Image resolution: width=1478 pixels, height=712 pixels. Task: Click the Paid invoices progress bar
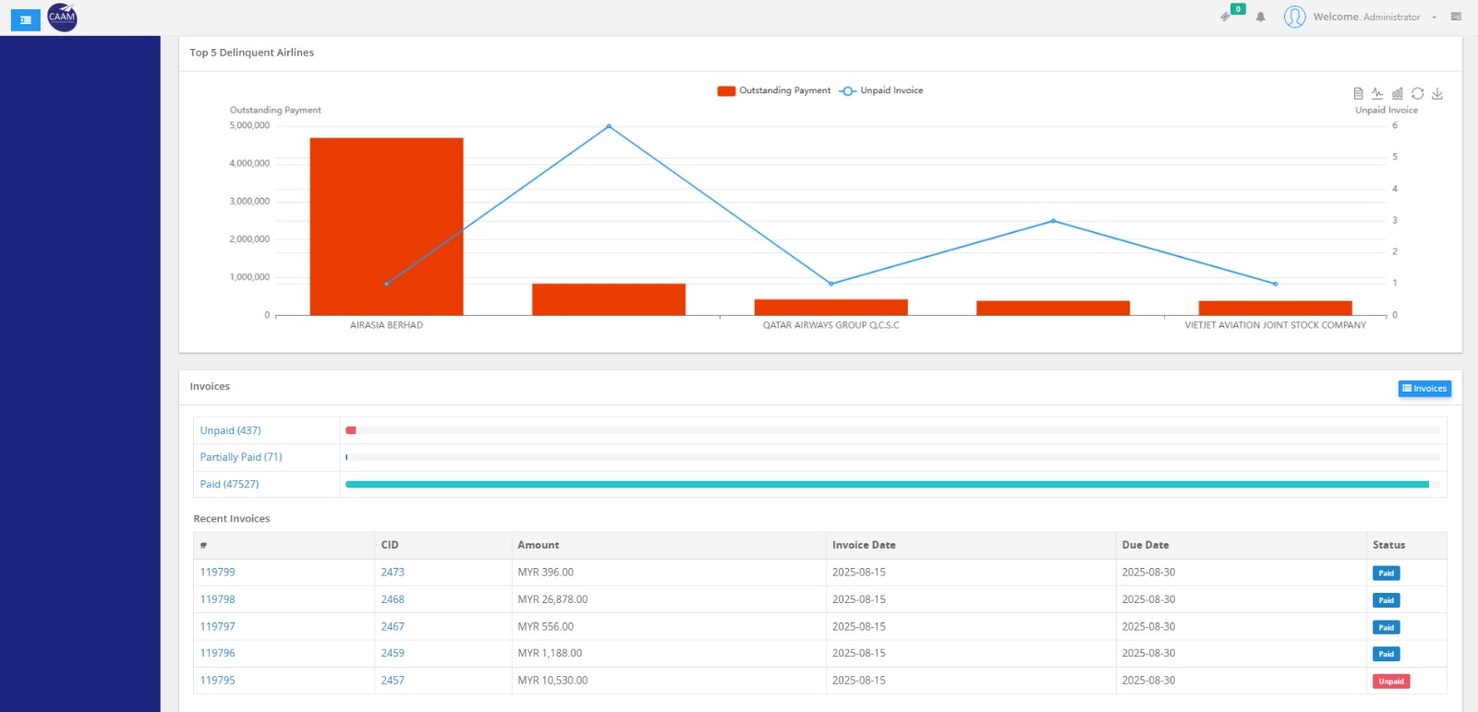point(886,484)
